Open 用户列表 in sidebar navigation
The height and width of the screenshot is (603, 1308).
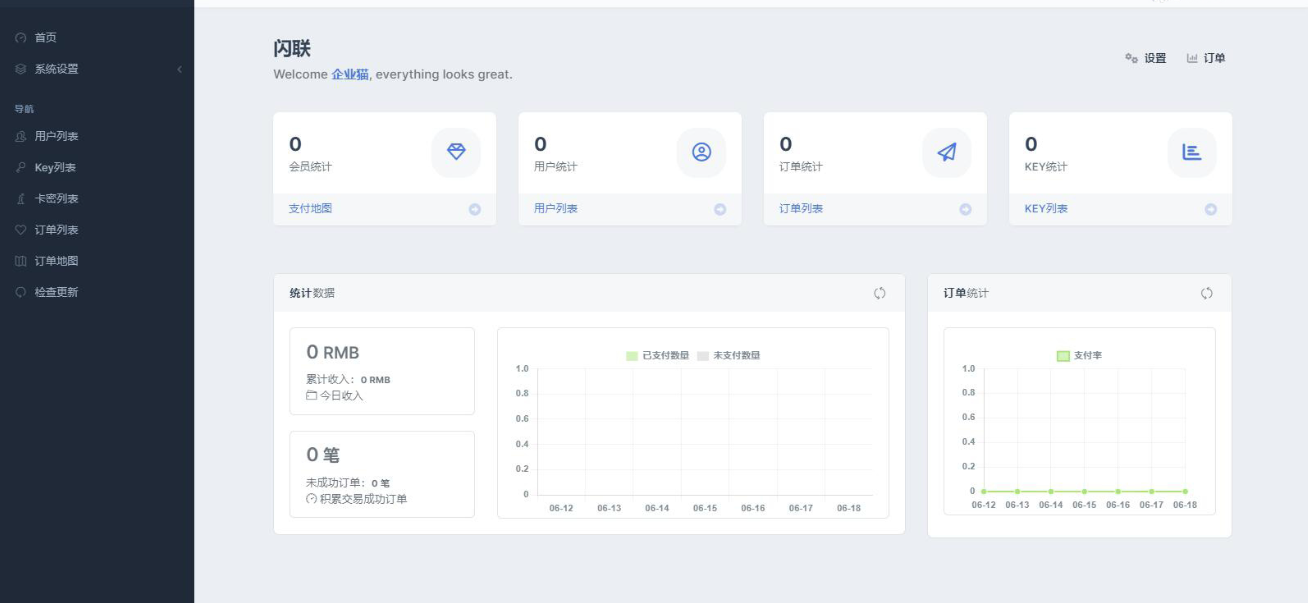coord(56,136)
